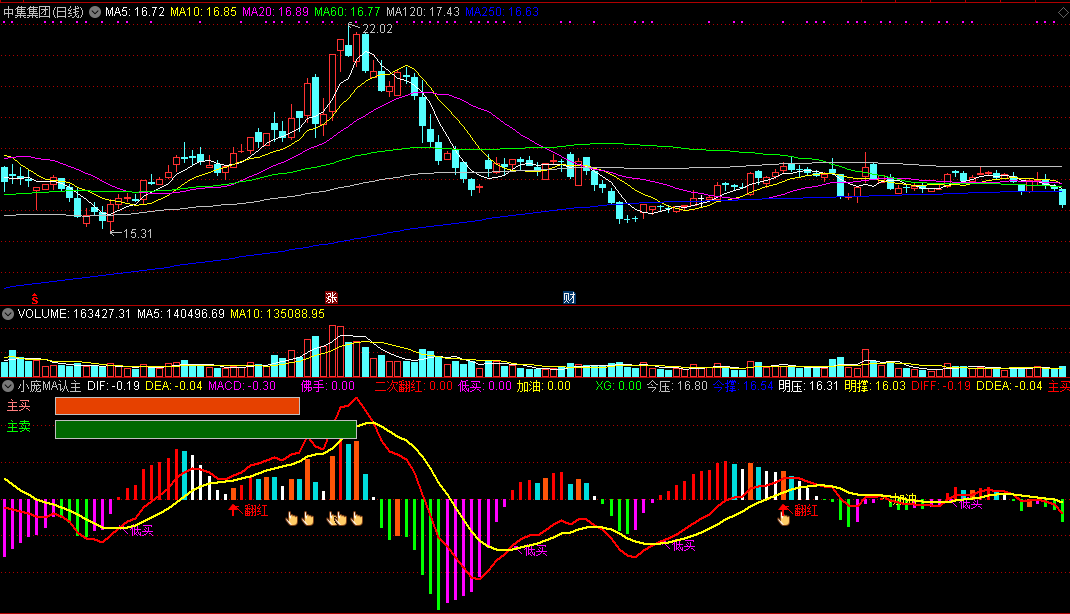The height and width of the screenshot is (614, 1070).
Task: Click the blue 财 financial report marker
Action: coord(569,297)
